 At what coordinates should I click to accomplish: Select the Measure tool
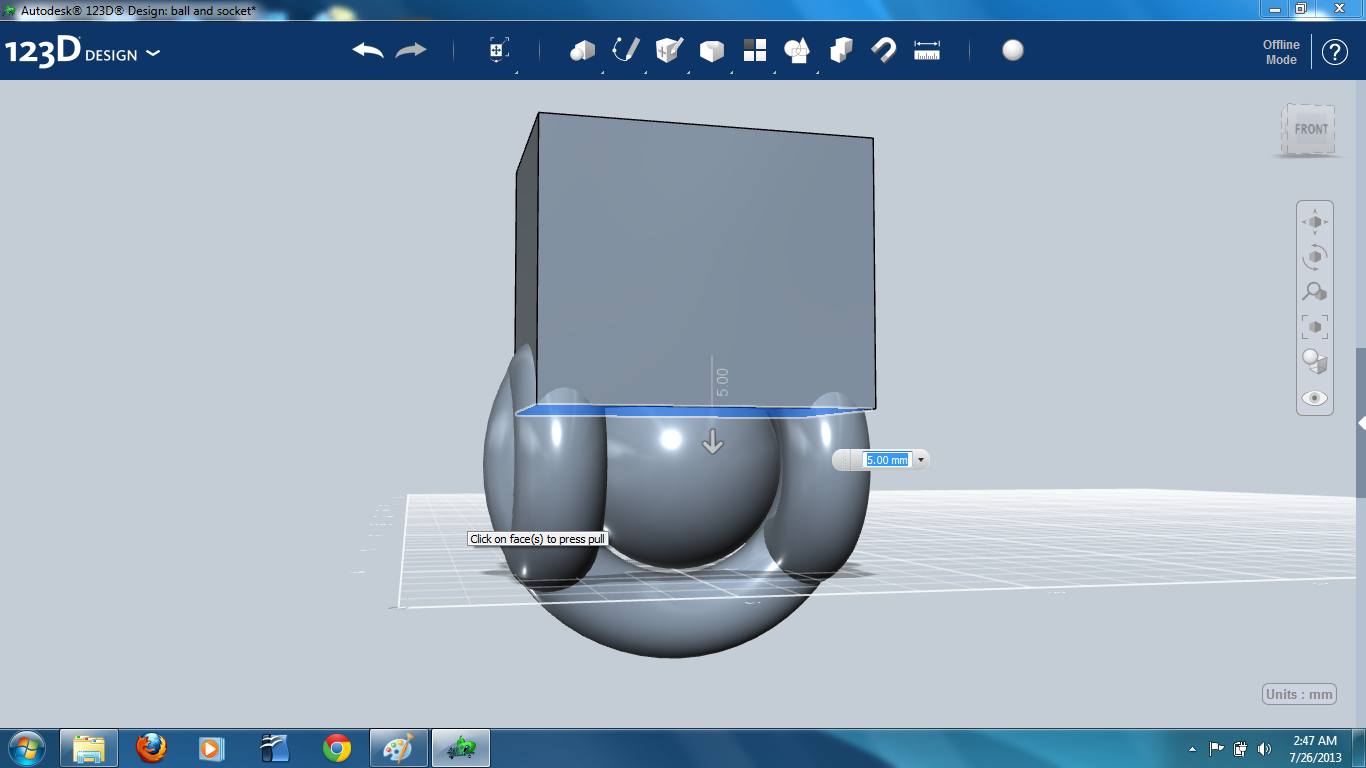tap(927, 50)
